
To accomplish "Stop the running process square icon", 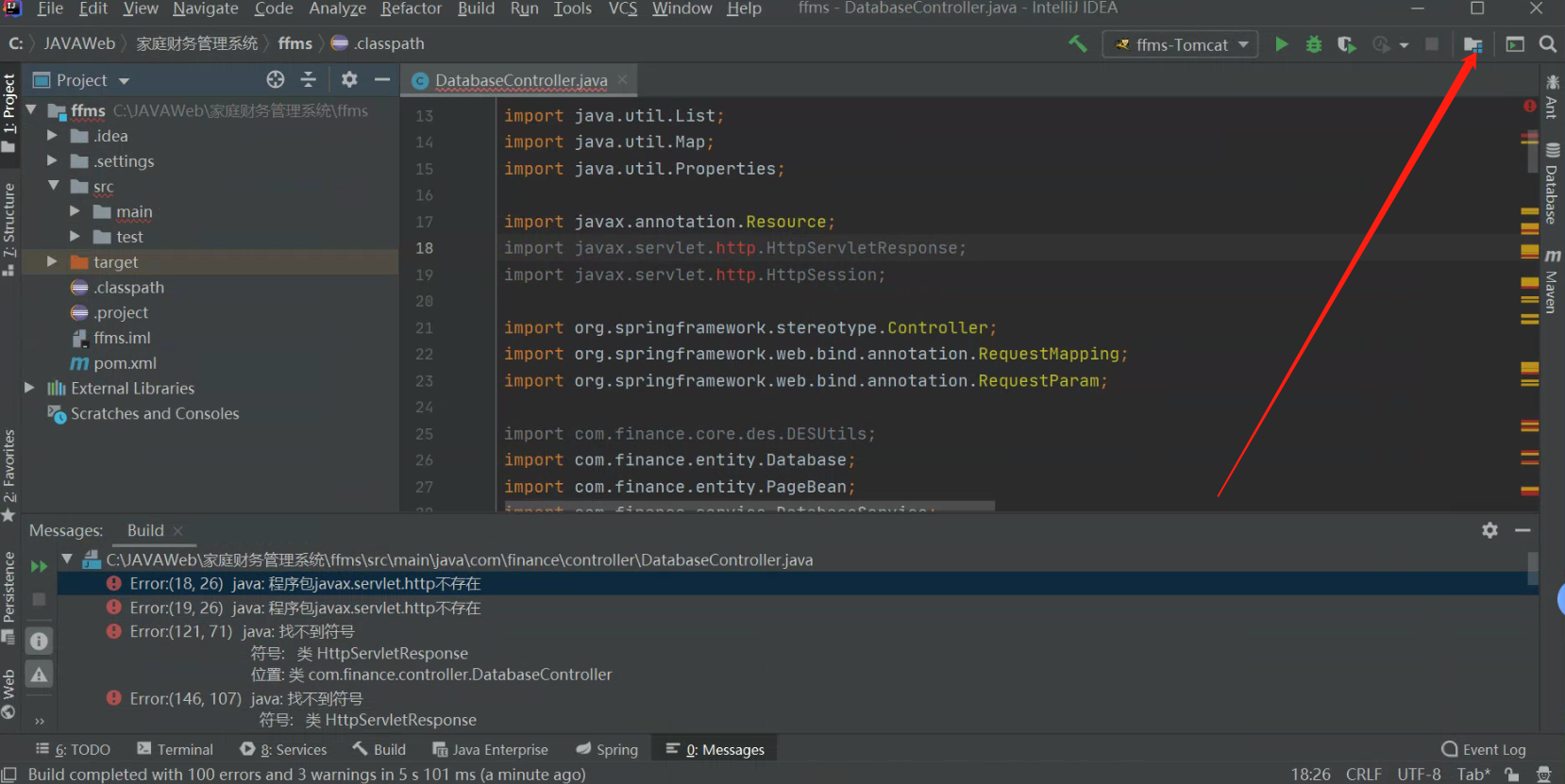I will 1432,44.
